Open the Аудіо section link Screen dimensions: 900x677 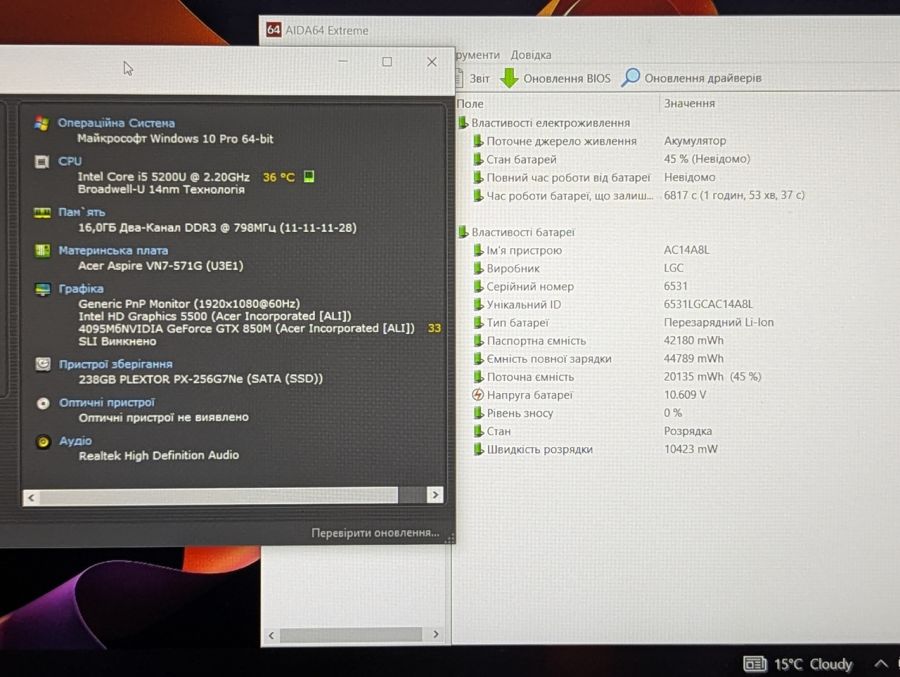(75, 440)
